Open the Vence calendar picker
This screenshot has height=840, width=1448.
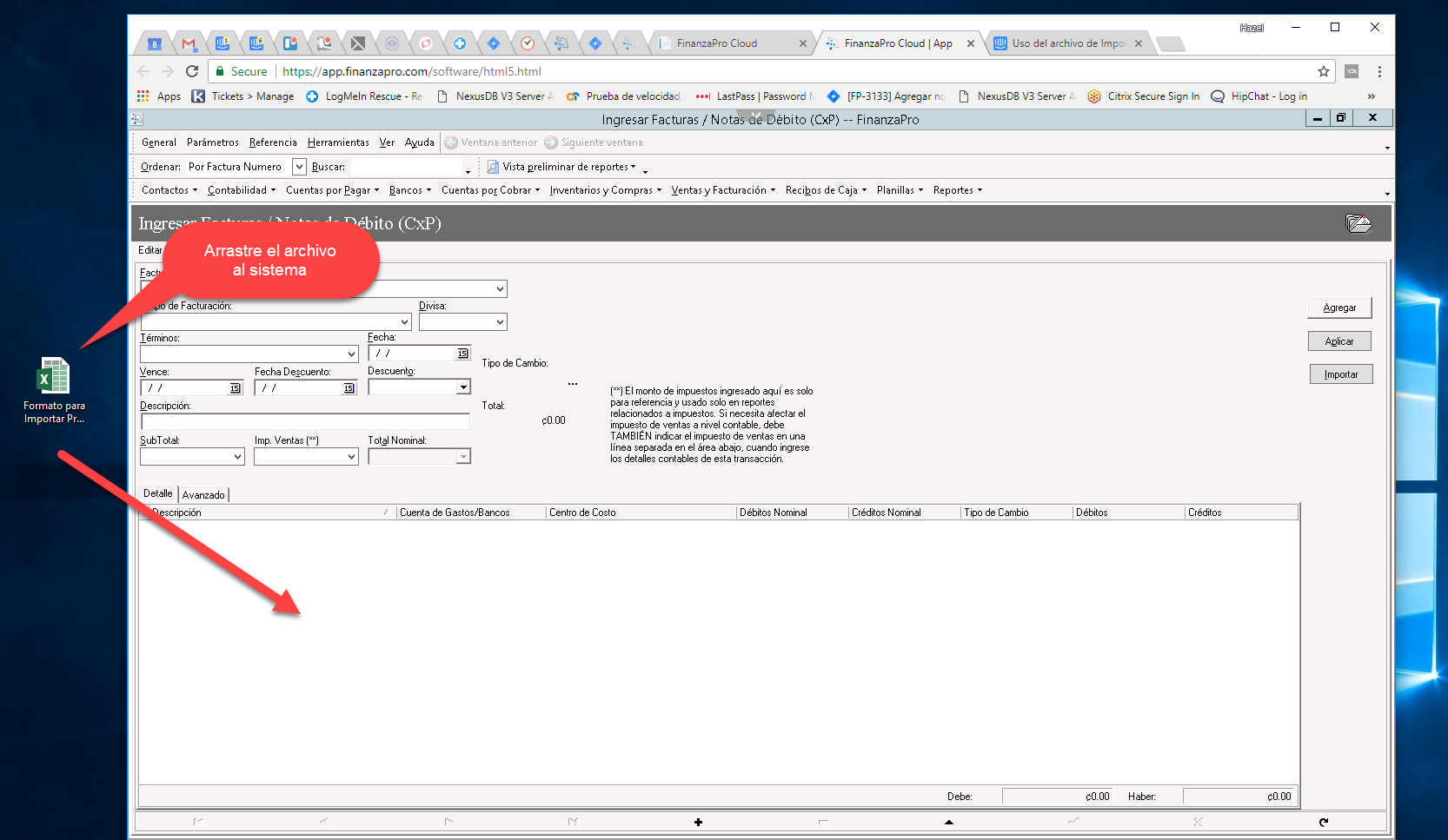[x=235, y=388]
